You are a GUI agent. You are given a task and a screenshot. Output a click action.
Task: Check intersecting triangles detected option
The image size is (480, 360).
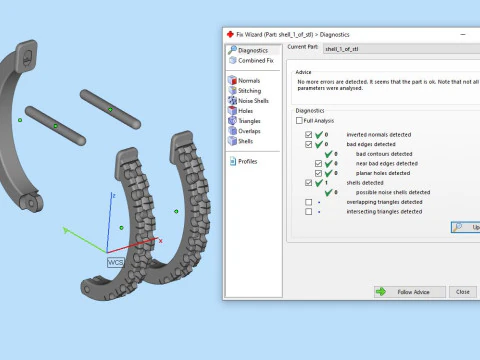click(308, 212)
